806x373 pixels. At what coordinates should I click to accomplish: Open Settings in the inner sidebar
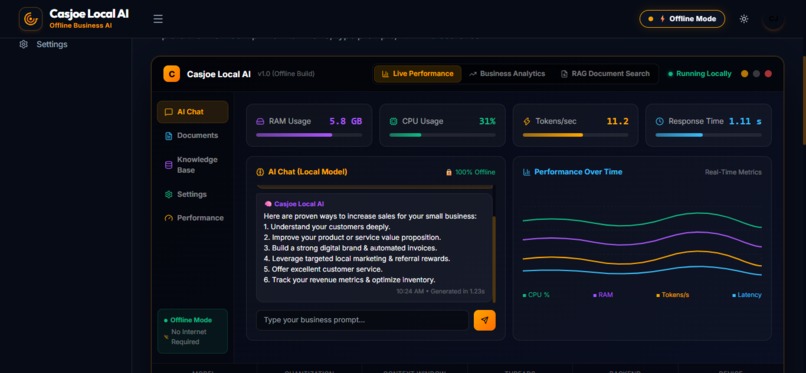pyautogui.click(x=193, y=194)
